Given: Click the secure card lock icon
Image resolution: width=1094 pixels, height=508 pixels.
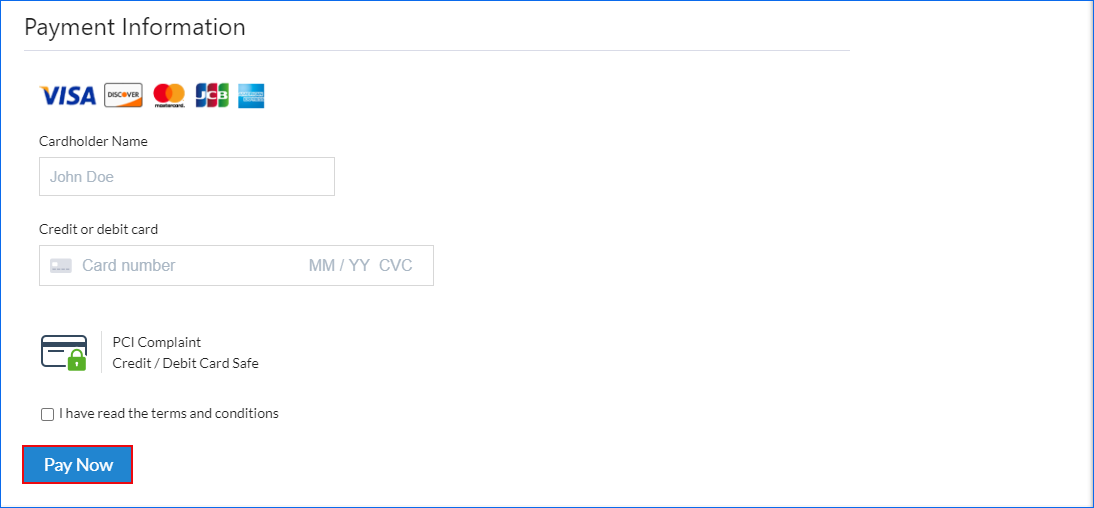Looking at the screenshot, I should (x=64, y=353).
